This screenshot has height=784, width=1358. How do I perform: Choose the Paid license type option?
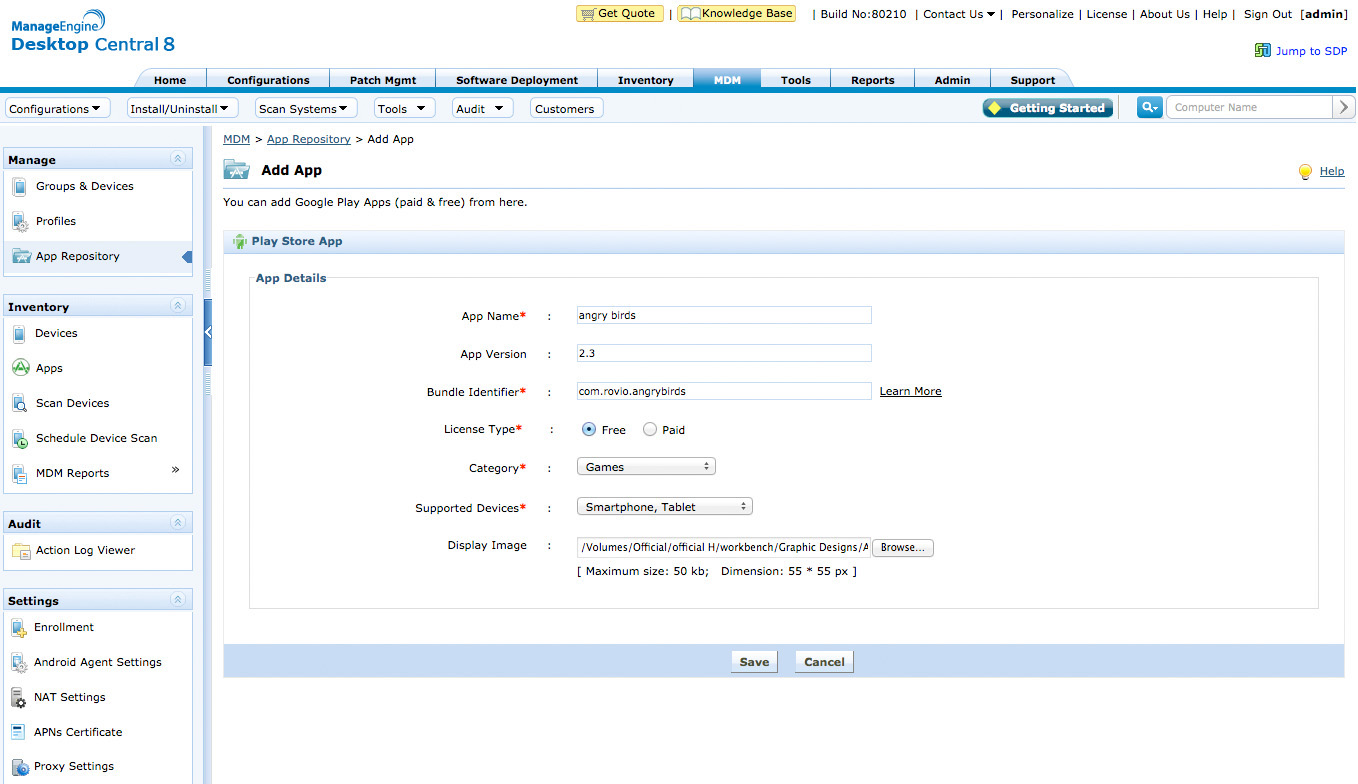[647, 429]
